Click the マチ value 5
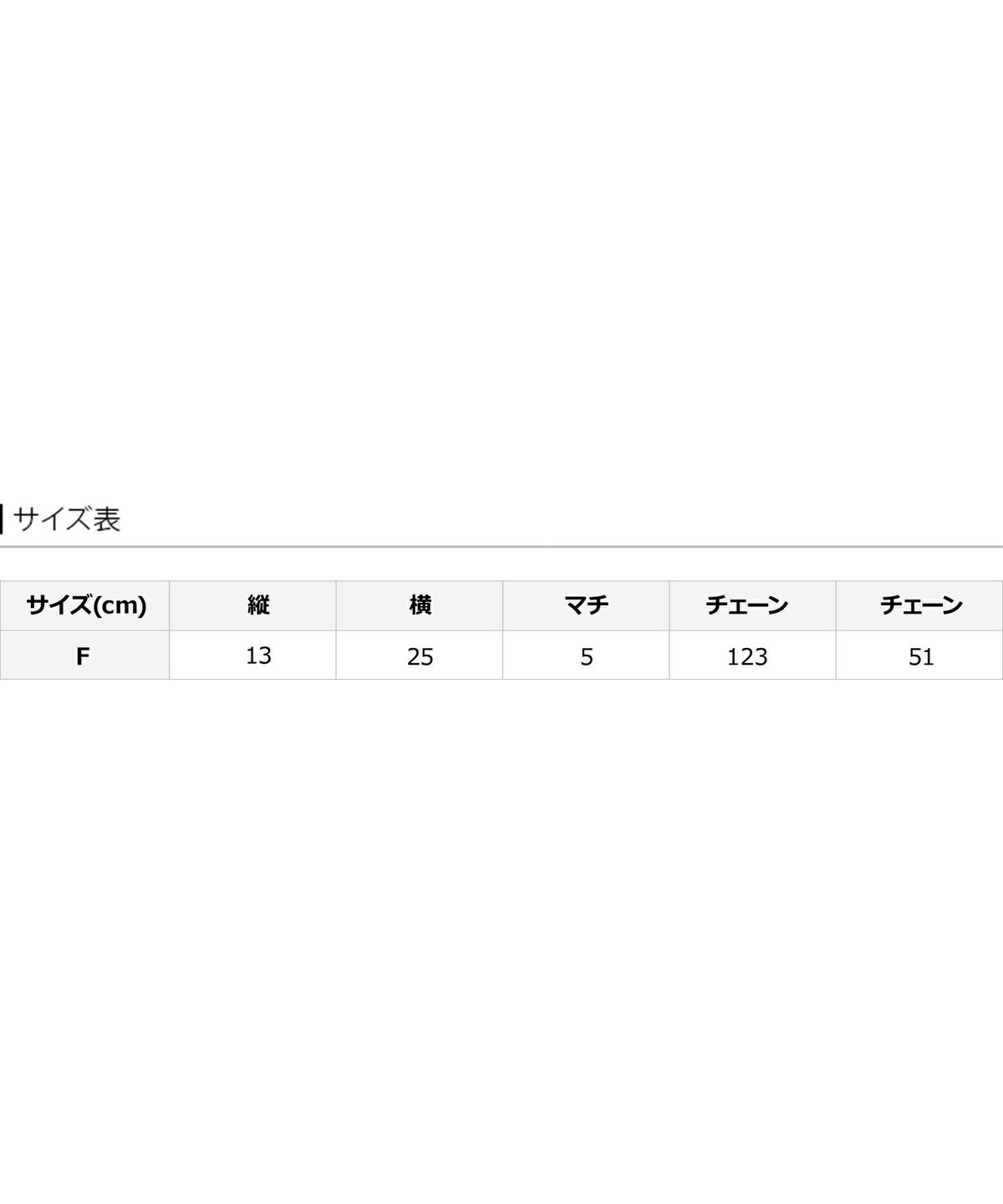 tap(586, 656)
